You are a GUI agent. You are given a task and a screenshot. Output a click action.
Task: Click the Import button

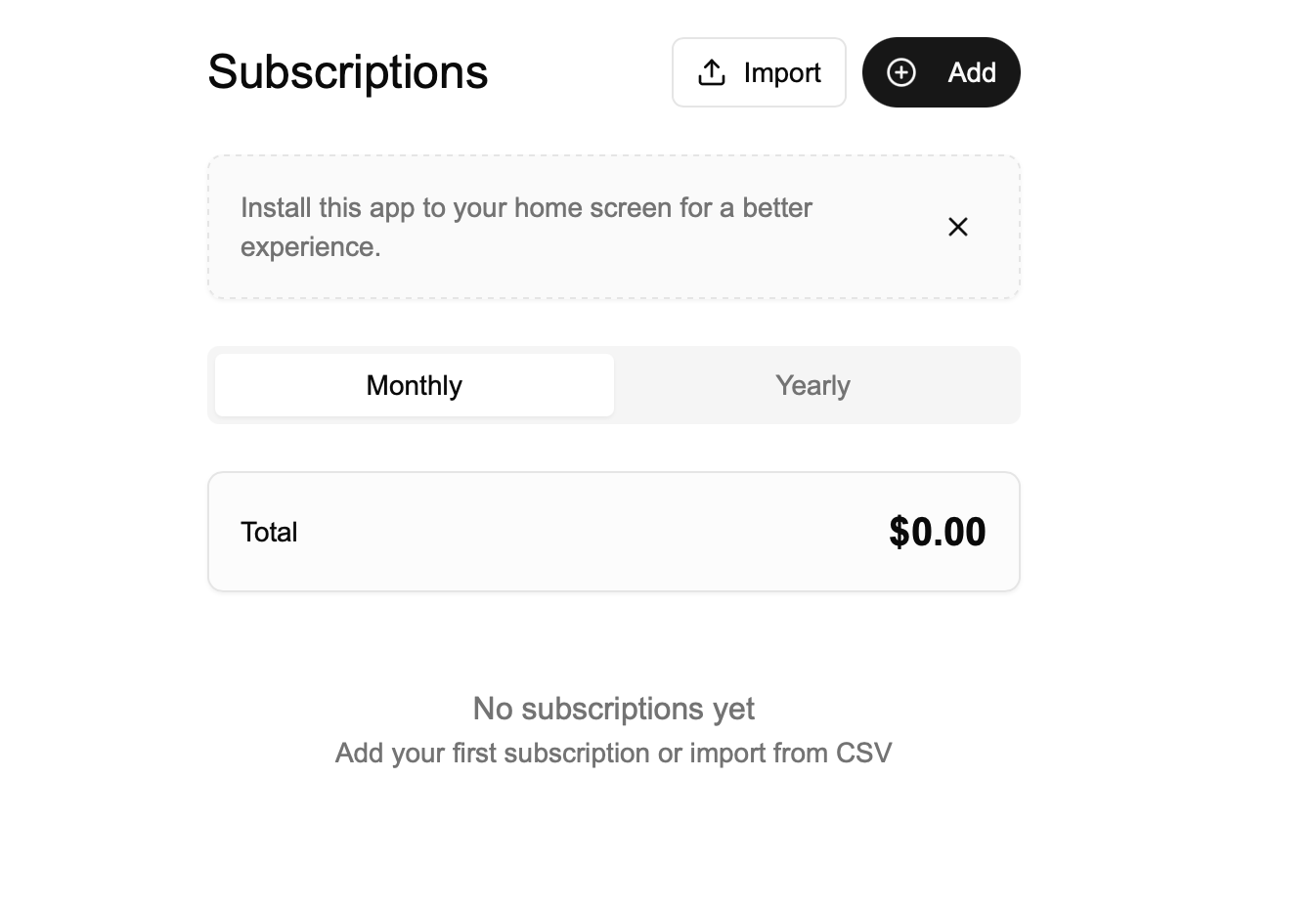coord(759,72)
